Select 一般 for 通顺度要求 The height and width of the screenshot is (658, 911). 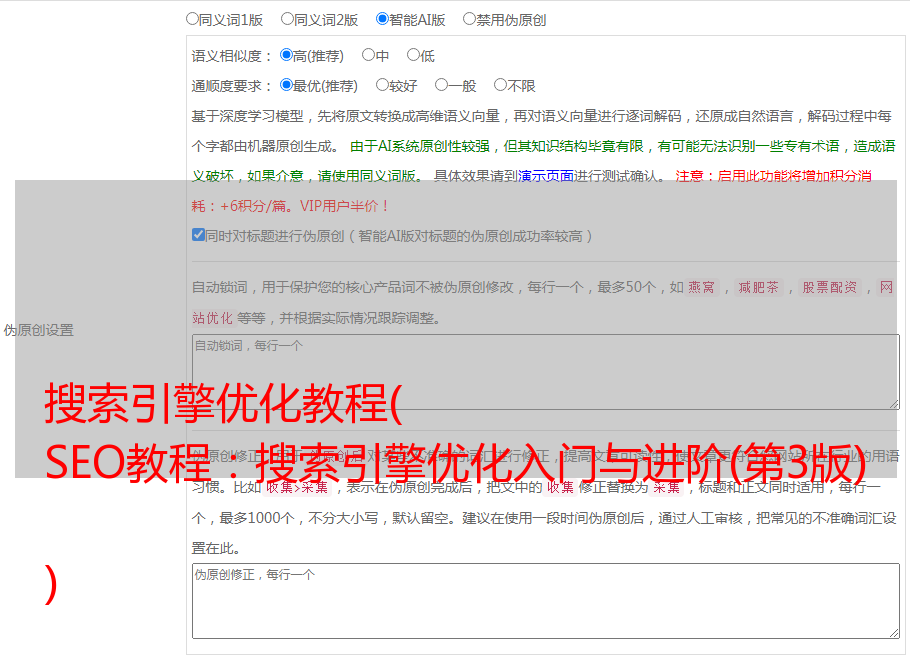pos(441,85)
